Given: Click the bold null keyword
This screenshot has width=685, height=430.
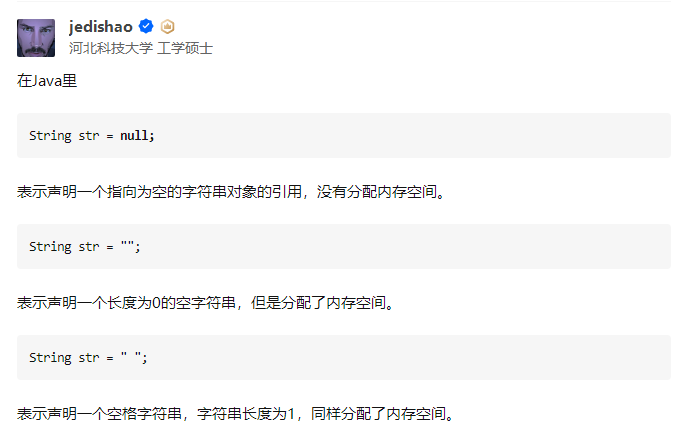Looking at the screenshot, I should (x=134, y=135).
